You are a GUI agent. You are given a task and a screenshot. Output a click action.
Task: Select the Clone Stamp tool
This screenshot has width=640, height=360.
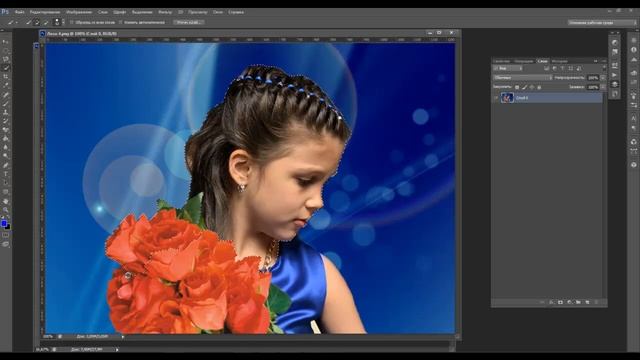point(6,111)
